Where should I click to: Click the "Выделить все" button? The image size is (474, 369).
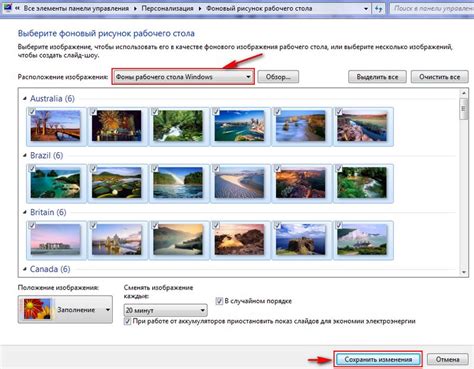click(x=377, y=77)
